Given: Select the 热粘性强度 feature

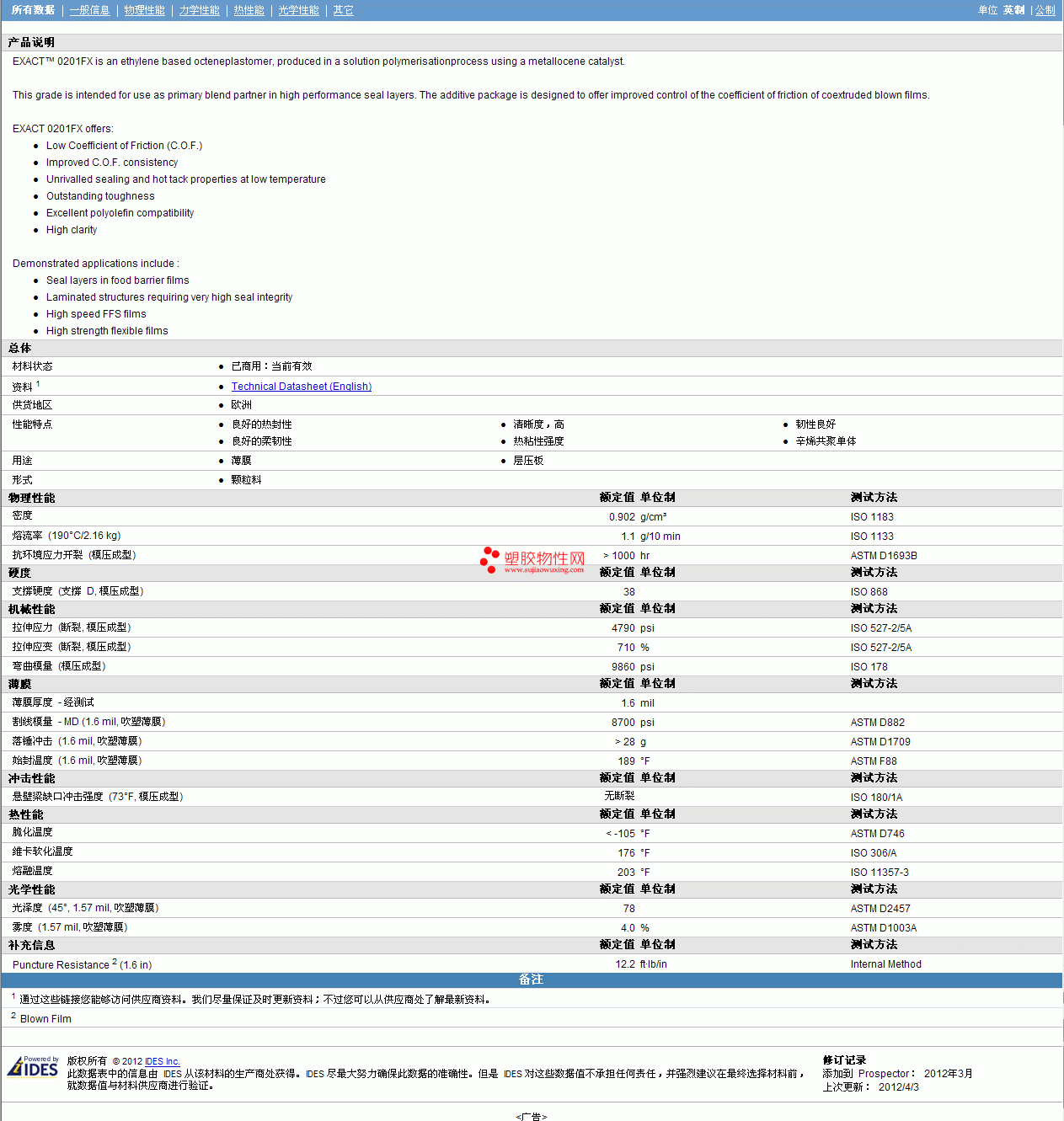Looking at the screenshot, I should [539, 441].
